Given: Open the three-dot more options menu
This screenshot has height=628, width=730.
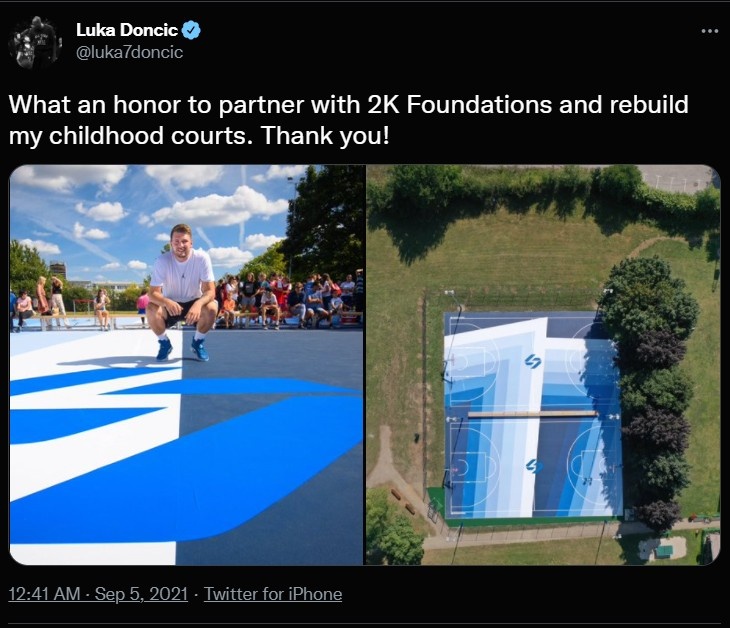Looking at the screenshot, I should [x=710, y=31].
